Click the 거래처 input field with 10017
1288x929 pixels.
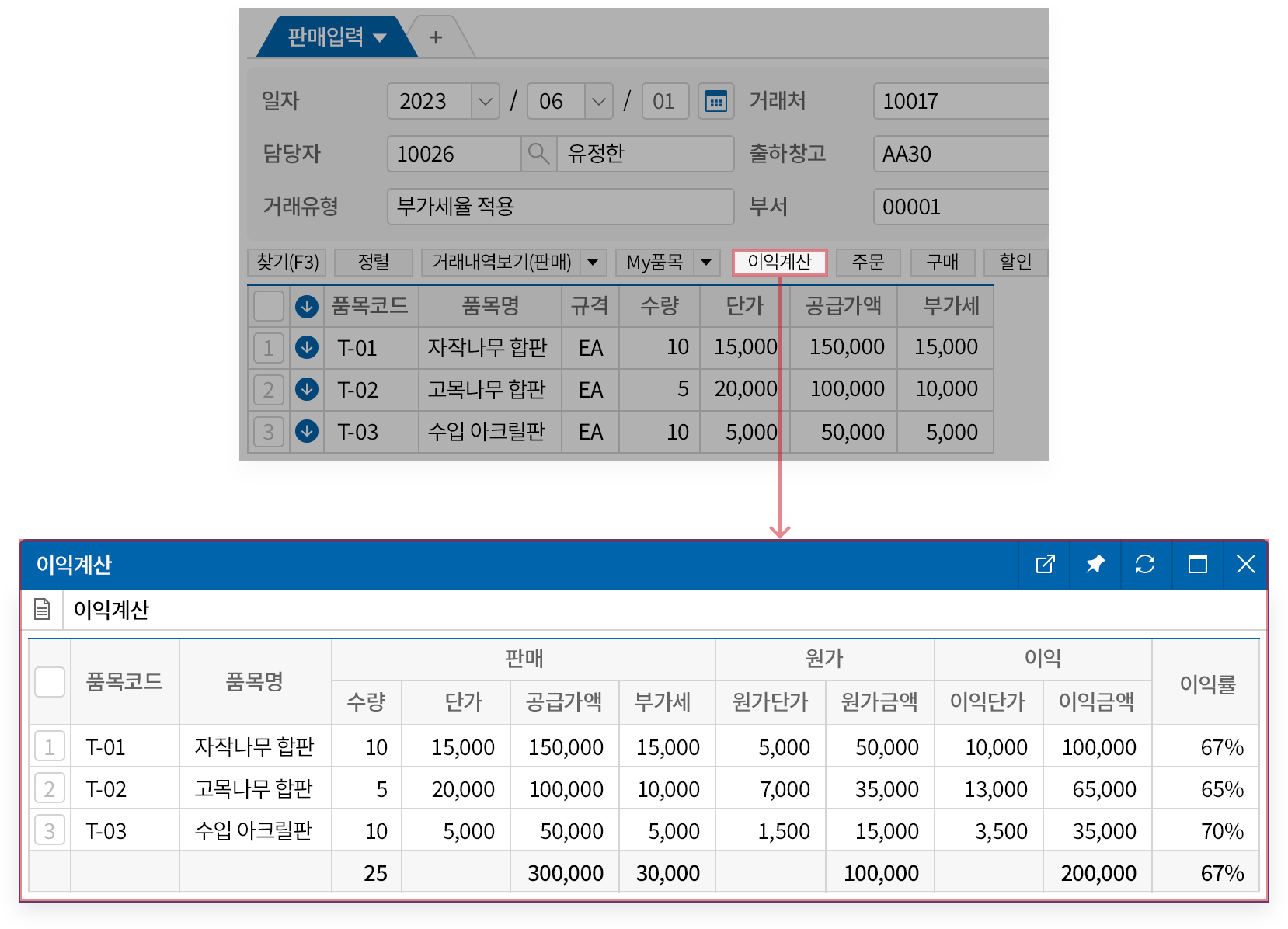pyautogui.click(x=959, y=102)
